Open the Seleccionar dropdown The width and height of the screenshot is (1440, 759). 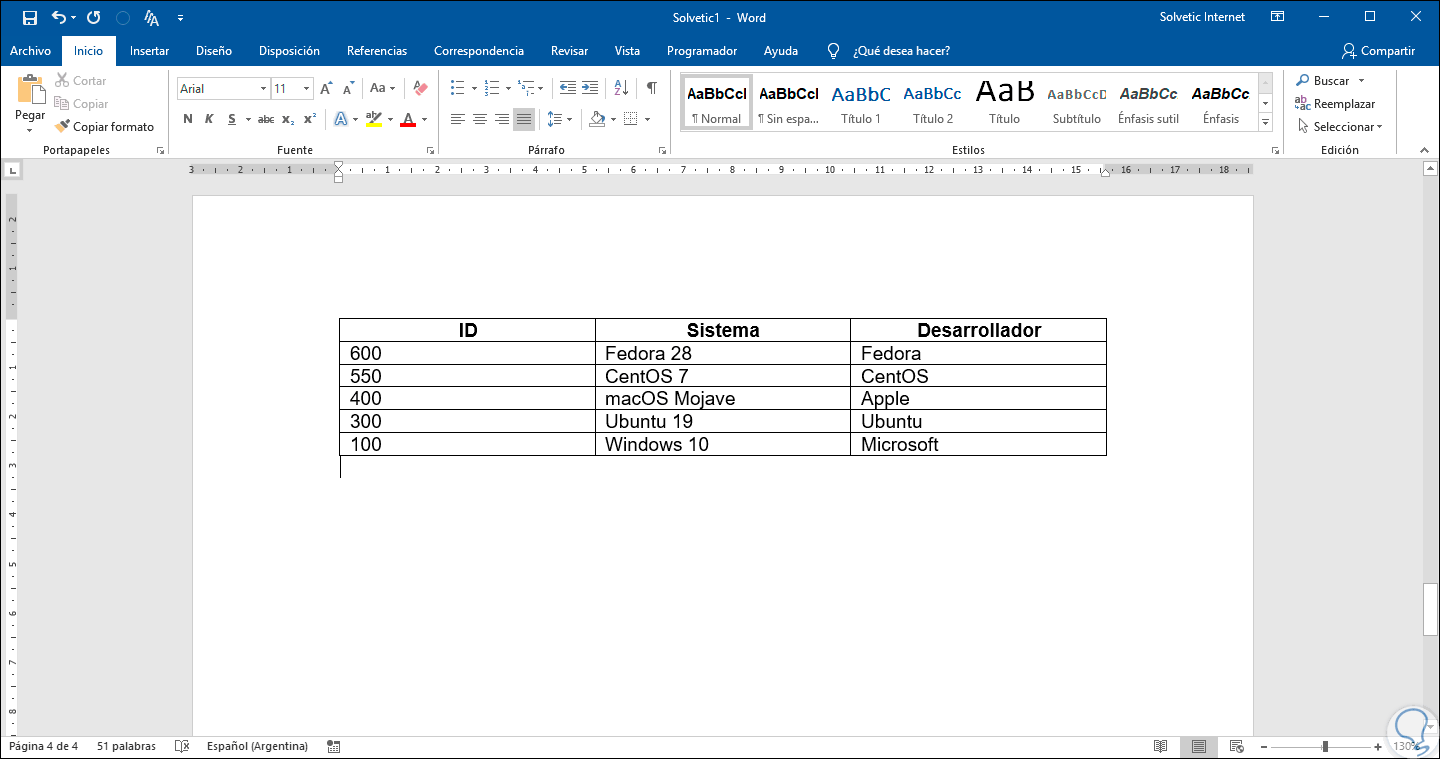[1340, 127]
